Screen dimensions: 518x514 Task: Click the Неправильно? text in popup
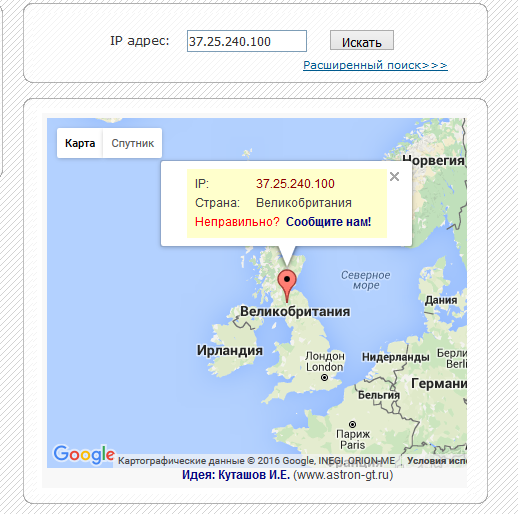click(237, 222)
